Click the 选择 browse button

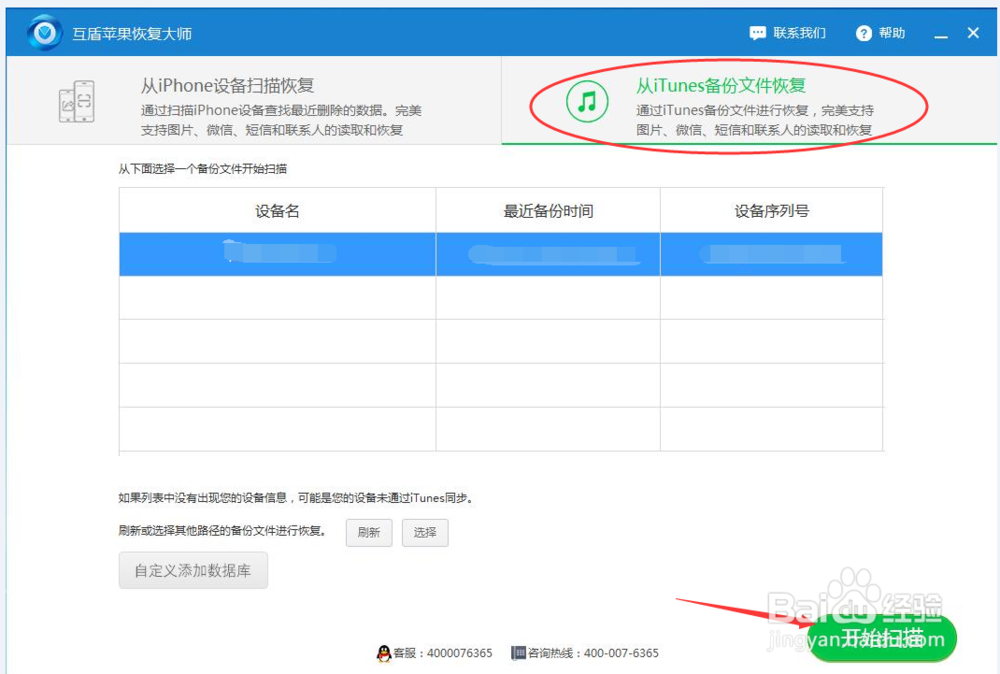(425, 533)
